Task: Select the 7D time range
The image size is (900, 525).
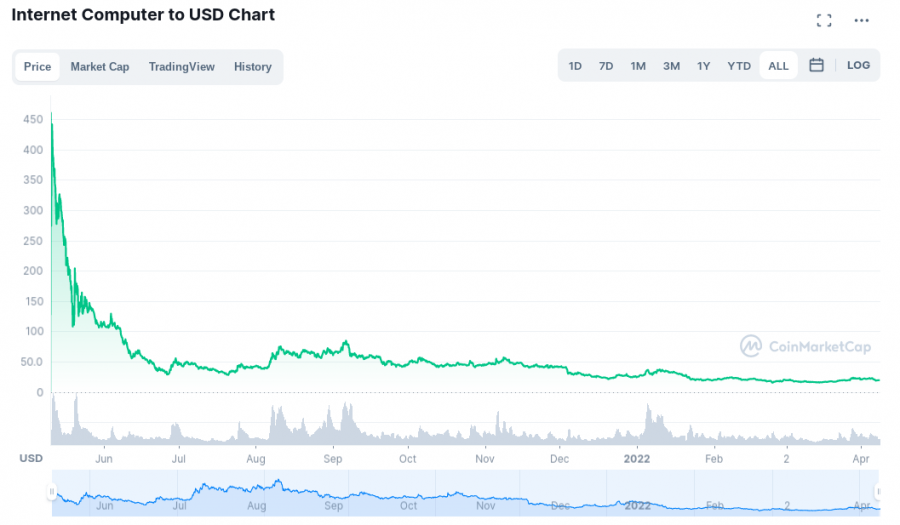Action: tap(606, 66)
